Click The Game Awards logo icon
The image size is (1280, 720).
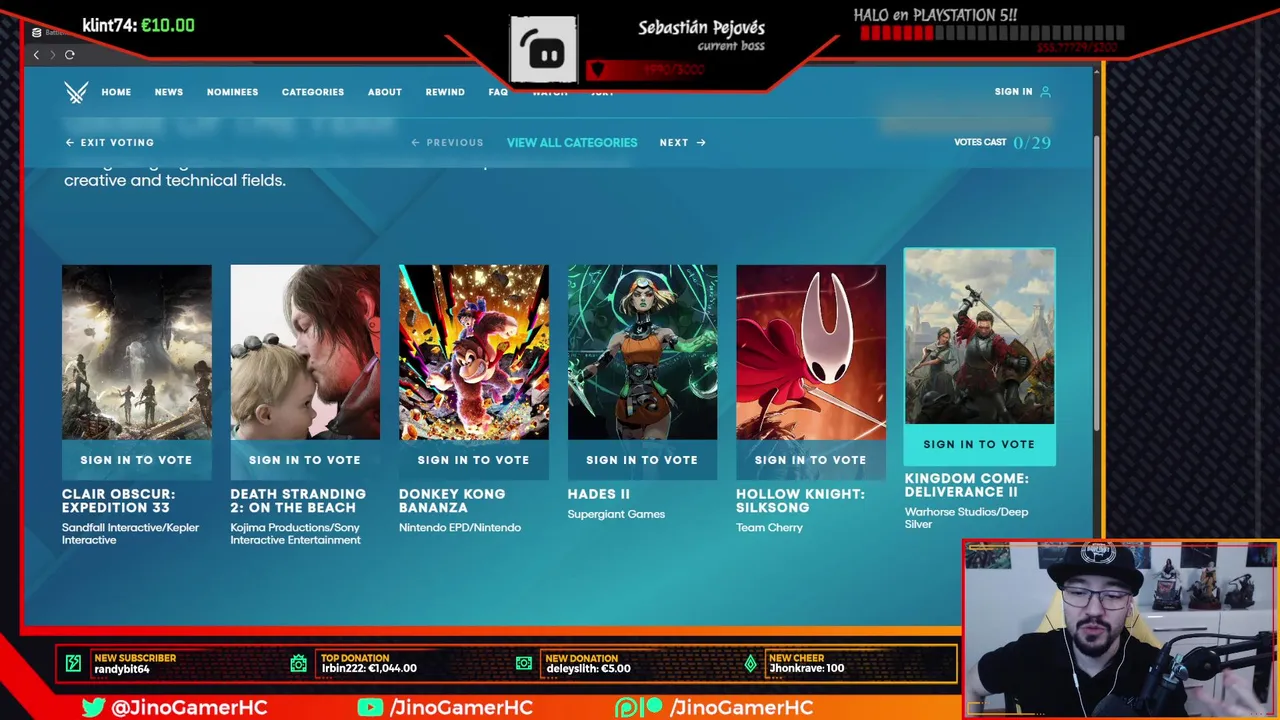76,92
